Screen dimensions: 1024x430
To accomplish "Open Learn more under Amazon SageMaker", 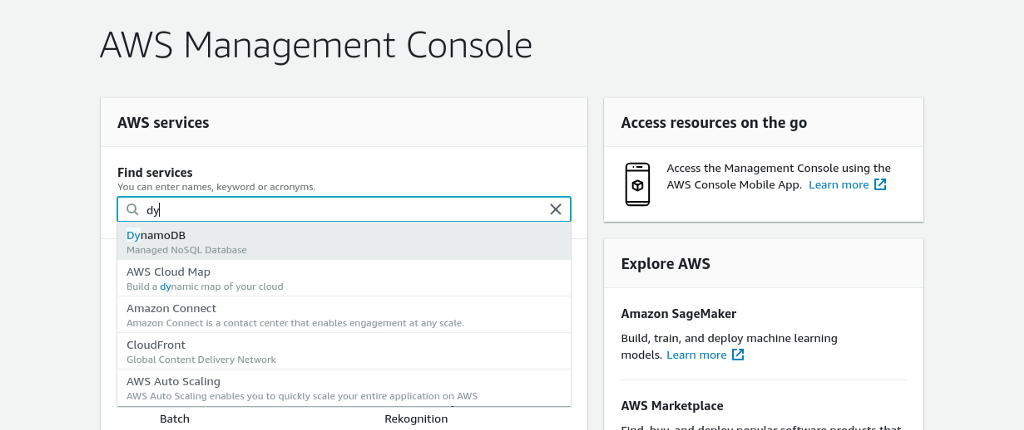I will [696, 355].
